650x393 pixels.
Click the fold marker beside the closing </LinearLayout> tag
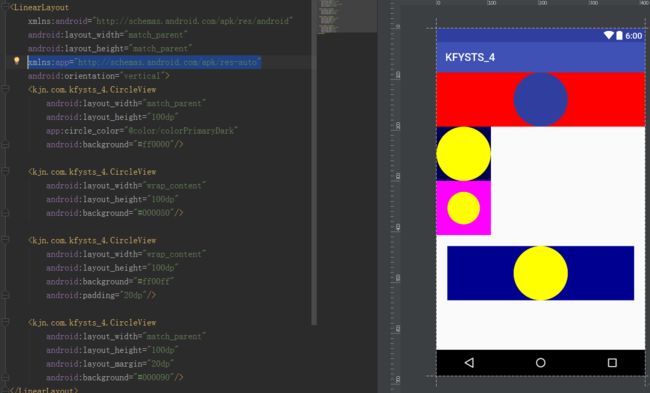(x=5, y=390)
